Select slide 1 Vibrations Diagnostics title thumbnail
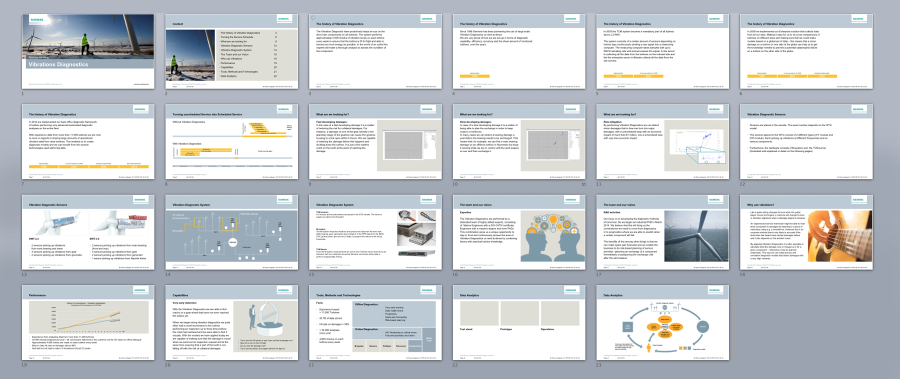The image size is (900, 379). pos(88,52)
